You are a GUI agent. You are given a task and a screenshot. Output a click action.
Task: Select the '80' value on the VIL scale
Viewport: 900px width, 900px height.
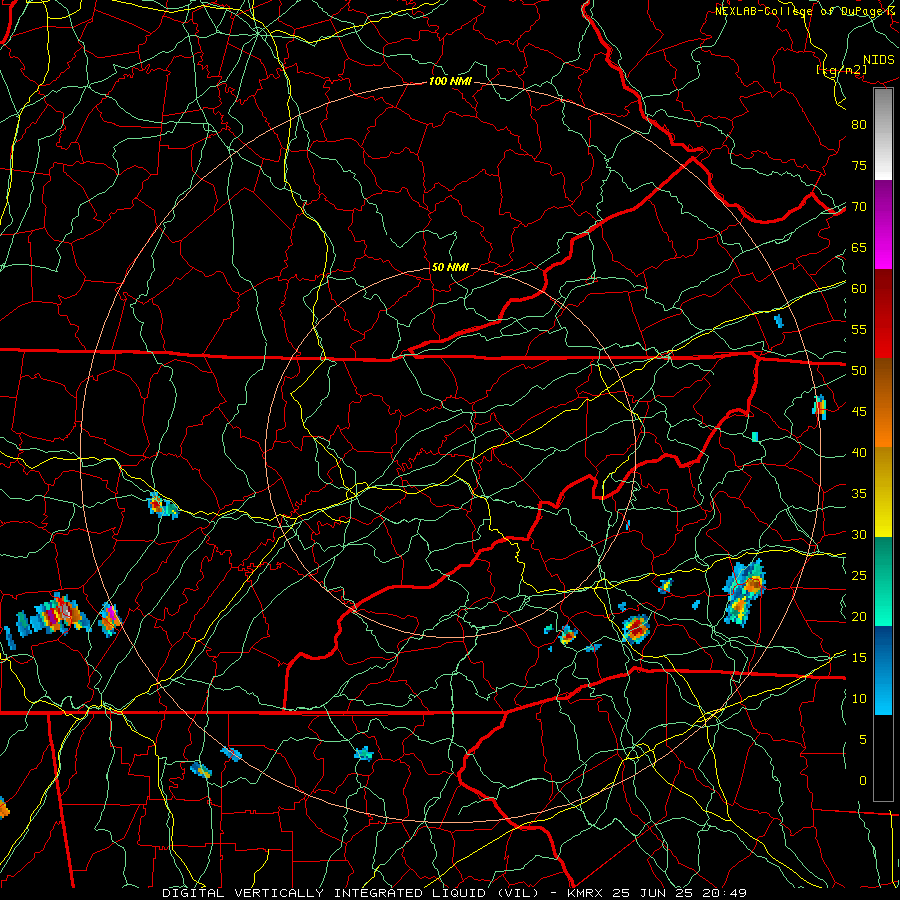point(859,125)
